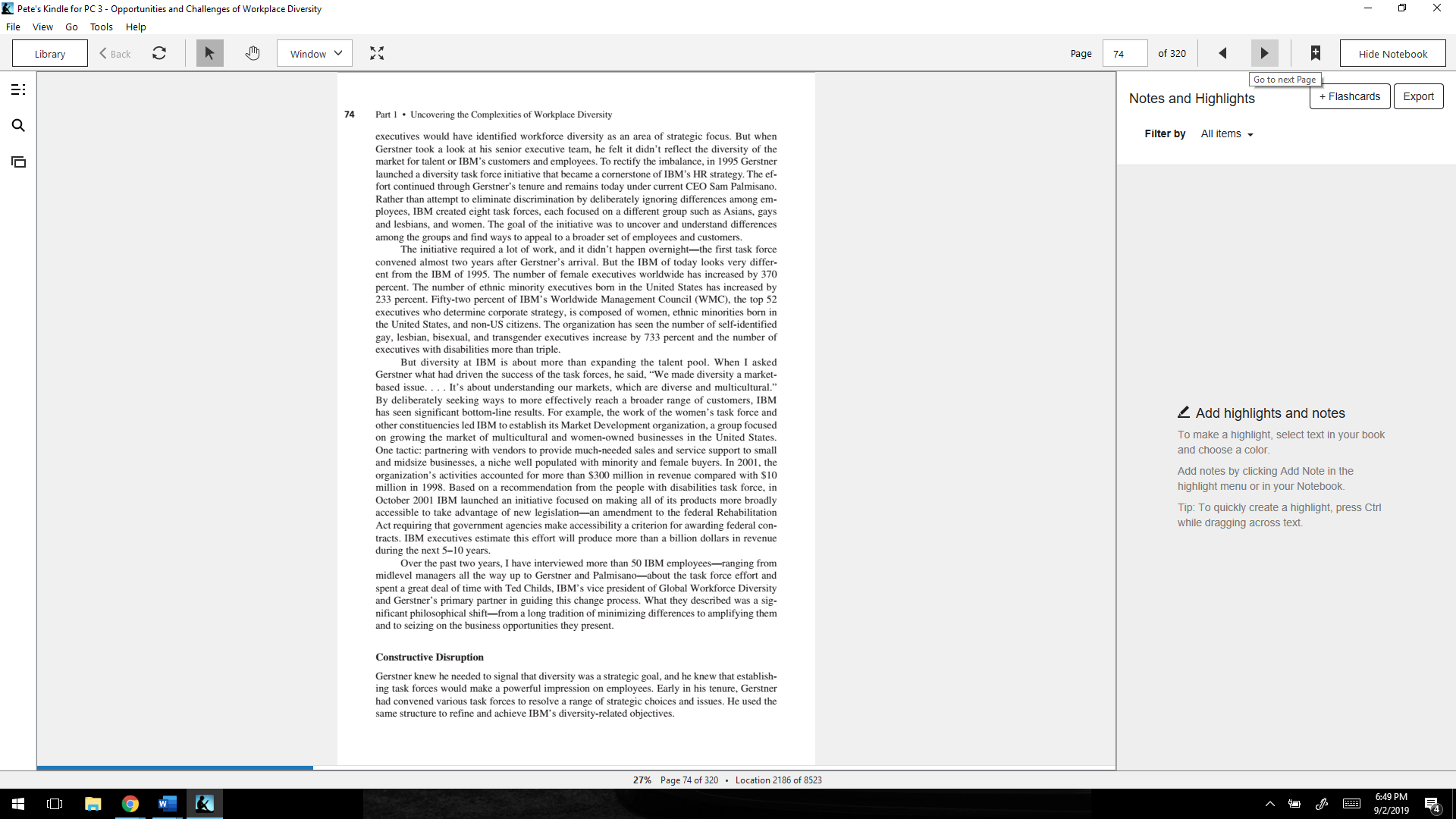Go to the next page arrow
Screen dimensions: 1456x819
1264,53
